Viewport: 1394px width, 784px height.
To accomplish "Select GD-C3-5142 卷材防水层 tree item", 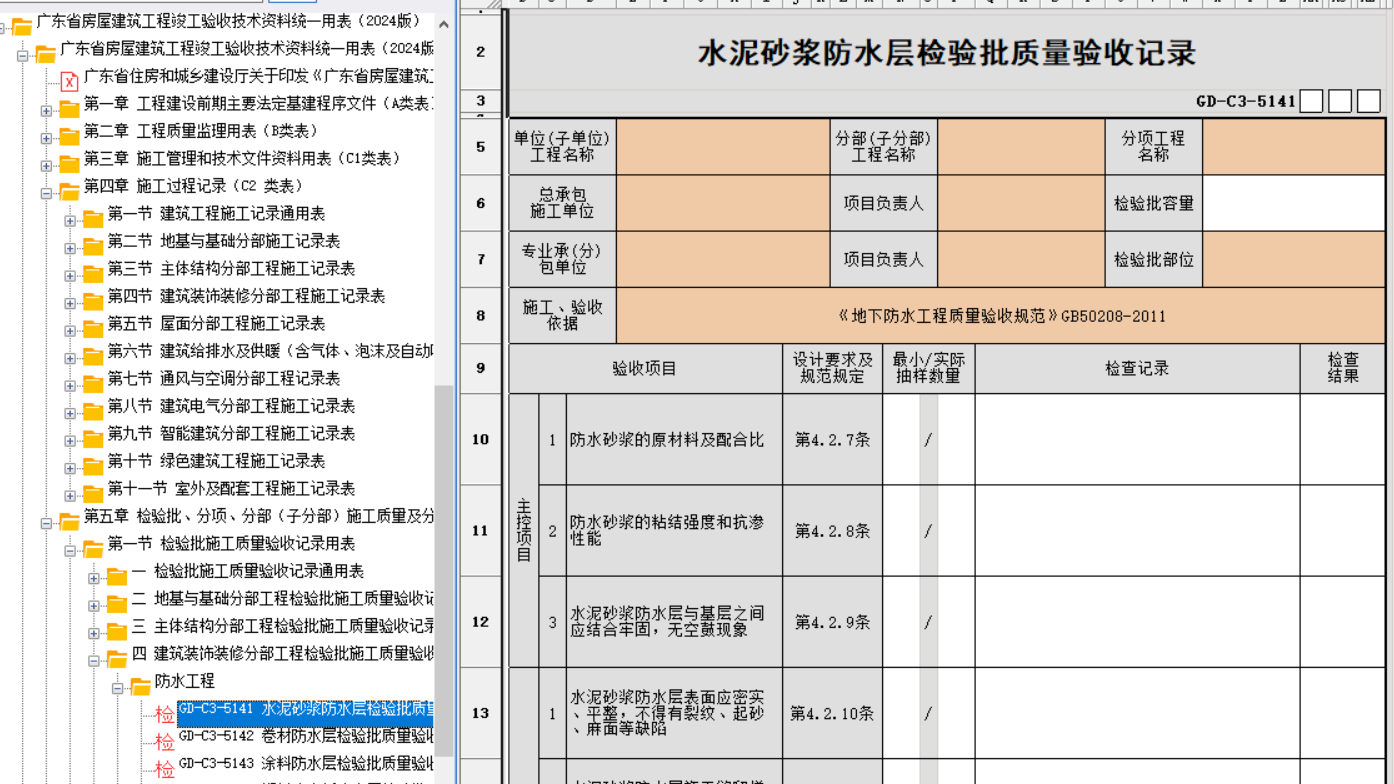I will point(306,737).
